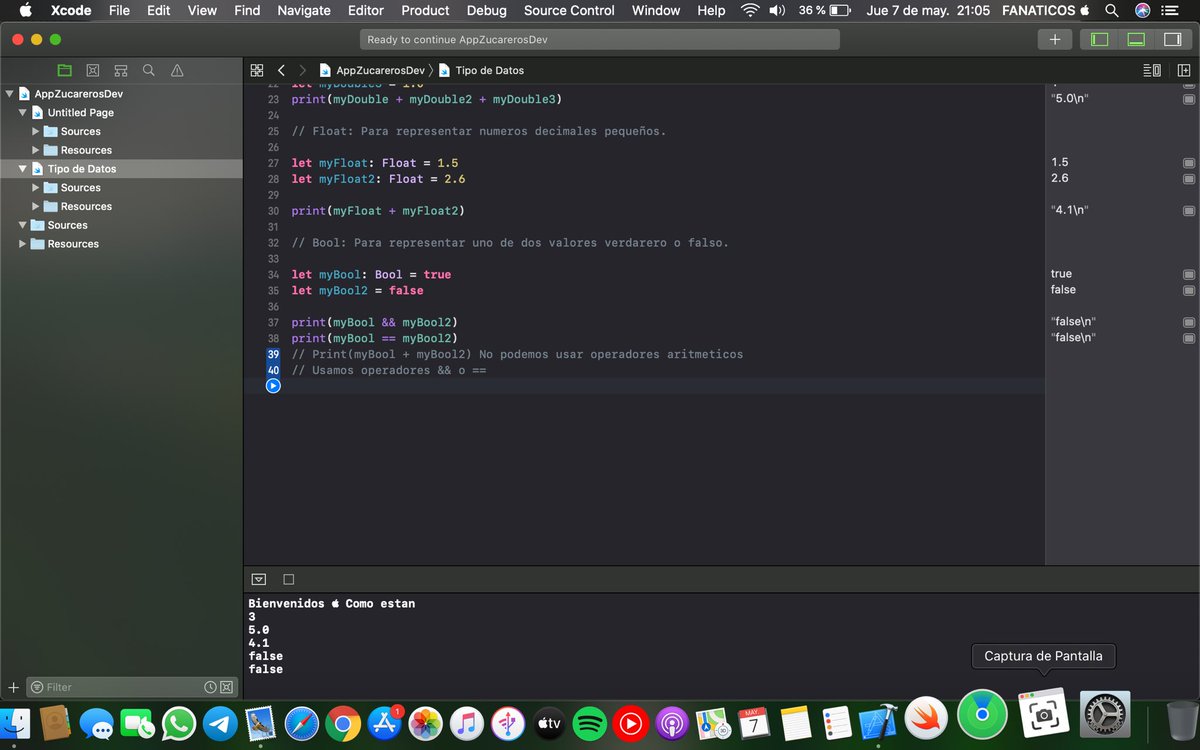Screen dimensions: 1200x750
Task: Show only recent files clock filter icon
Action: [x=210, y=687]
